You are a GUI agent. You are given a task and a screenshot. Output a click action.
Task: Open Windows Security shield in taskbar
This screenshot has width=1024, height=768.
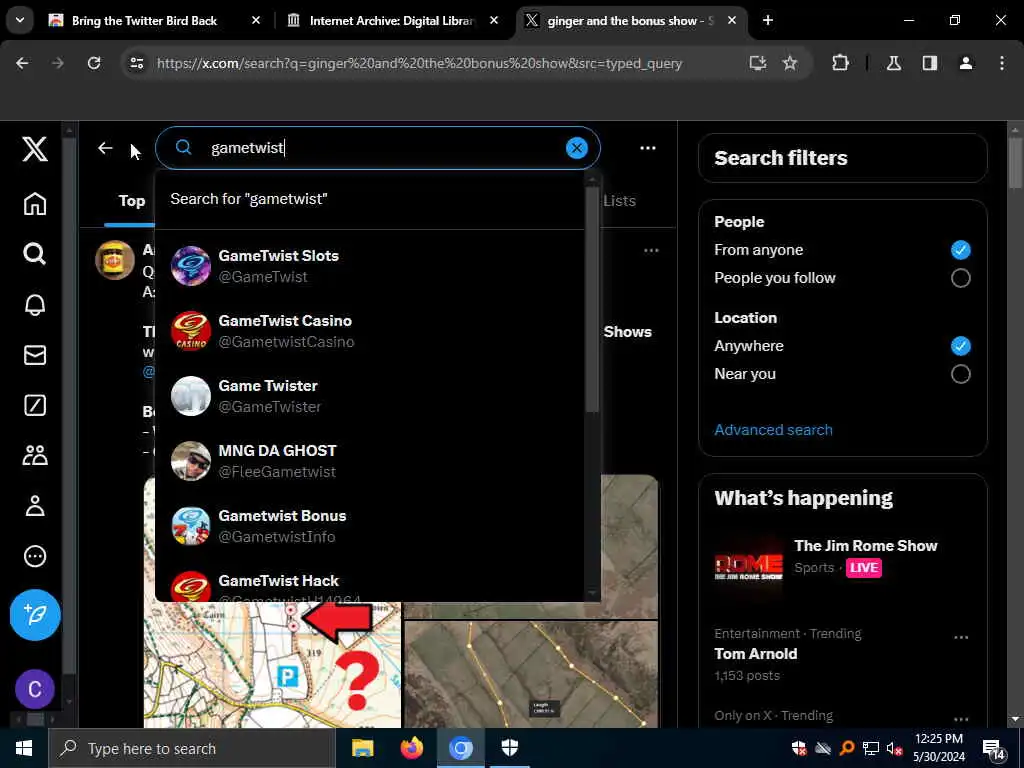[x=509, y=748]
